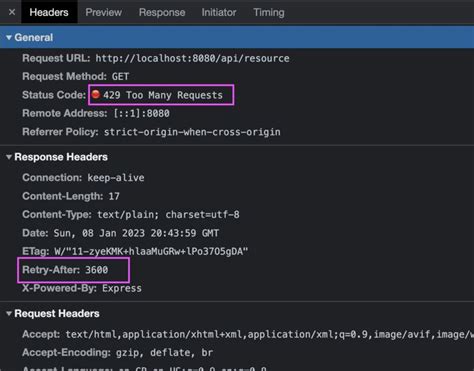The height and width of the screenshot is (371, 474).
Task: Click the Remote Address [::1]:8080 value
Action: tap(142, 113)
